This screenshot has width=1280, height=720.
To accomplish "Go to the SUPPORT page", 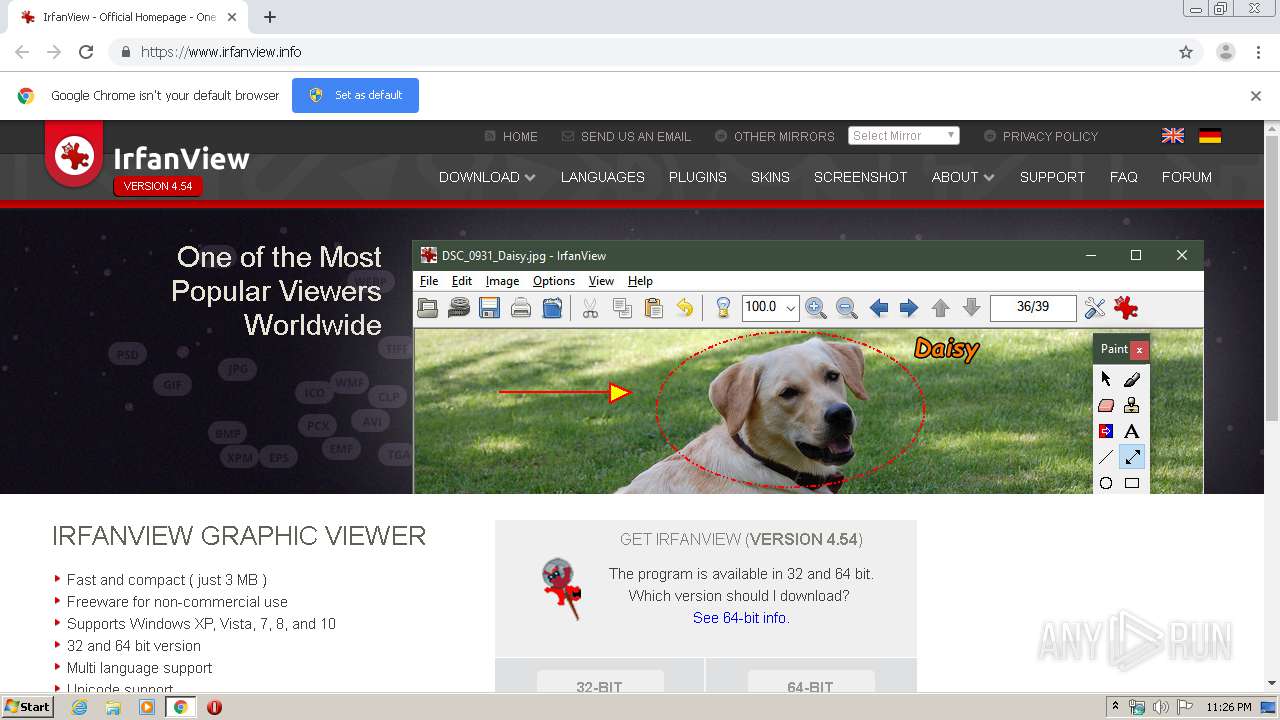I will pos(1052,177).
